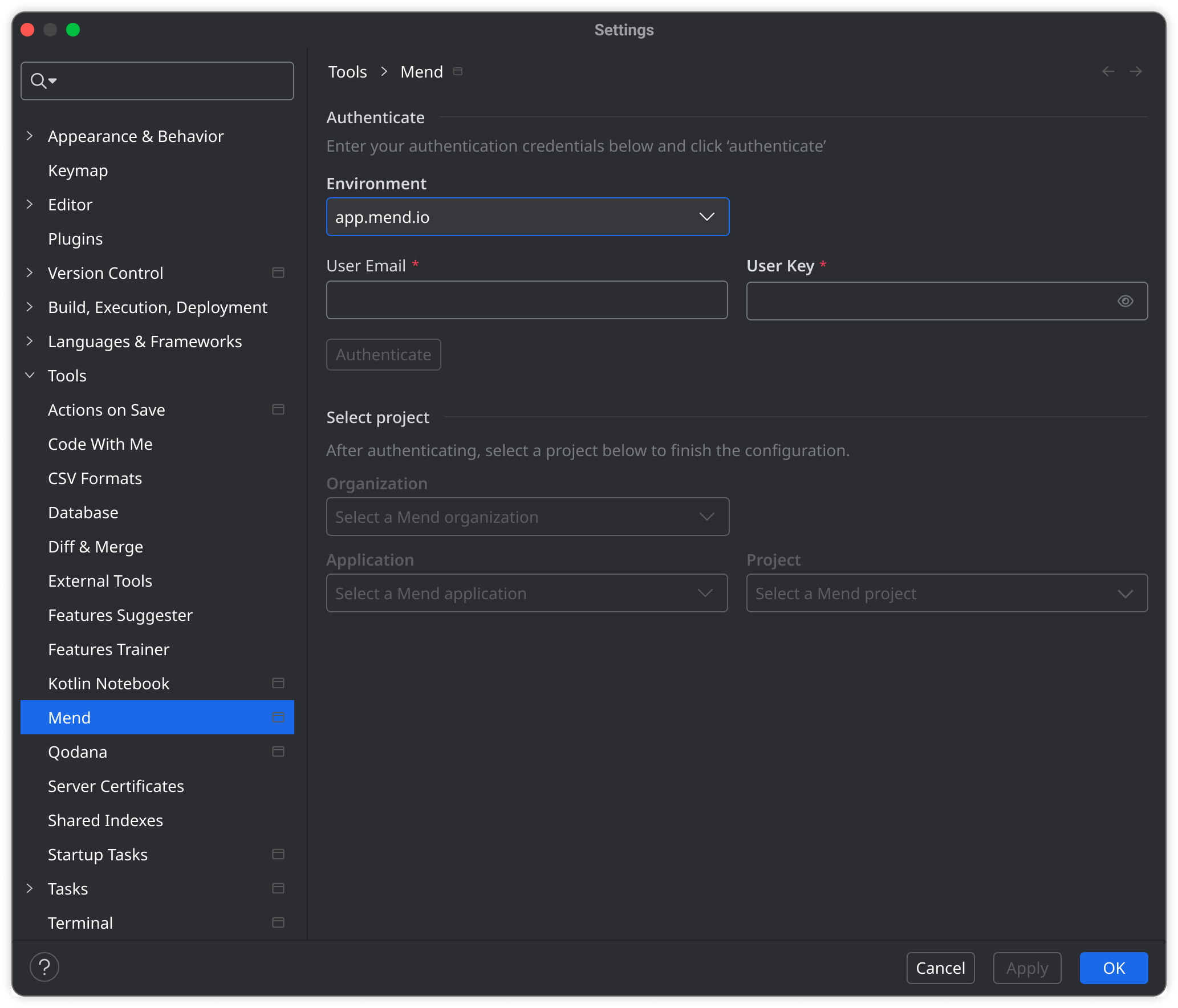1178x1008 pixels.
Task: Click project icon on the Mend row
Action: [x=278, y=718]
